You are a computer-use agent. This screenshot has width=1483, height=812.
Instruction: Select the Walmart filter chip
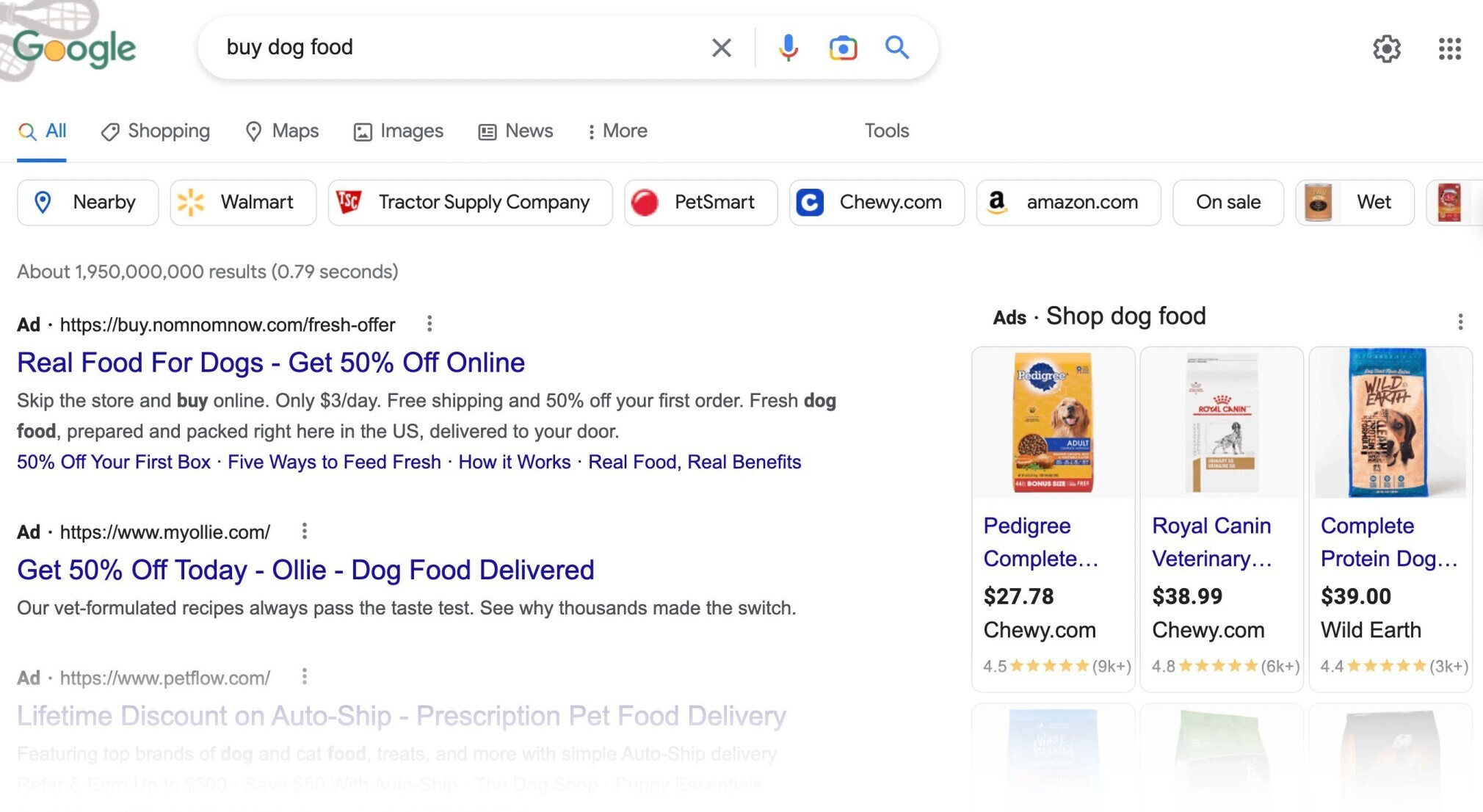pyautogui.click(x=243, y=202)
